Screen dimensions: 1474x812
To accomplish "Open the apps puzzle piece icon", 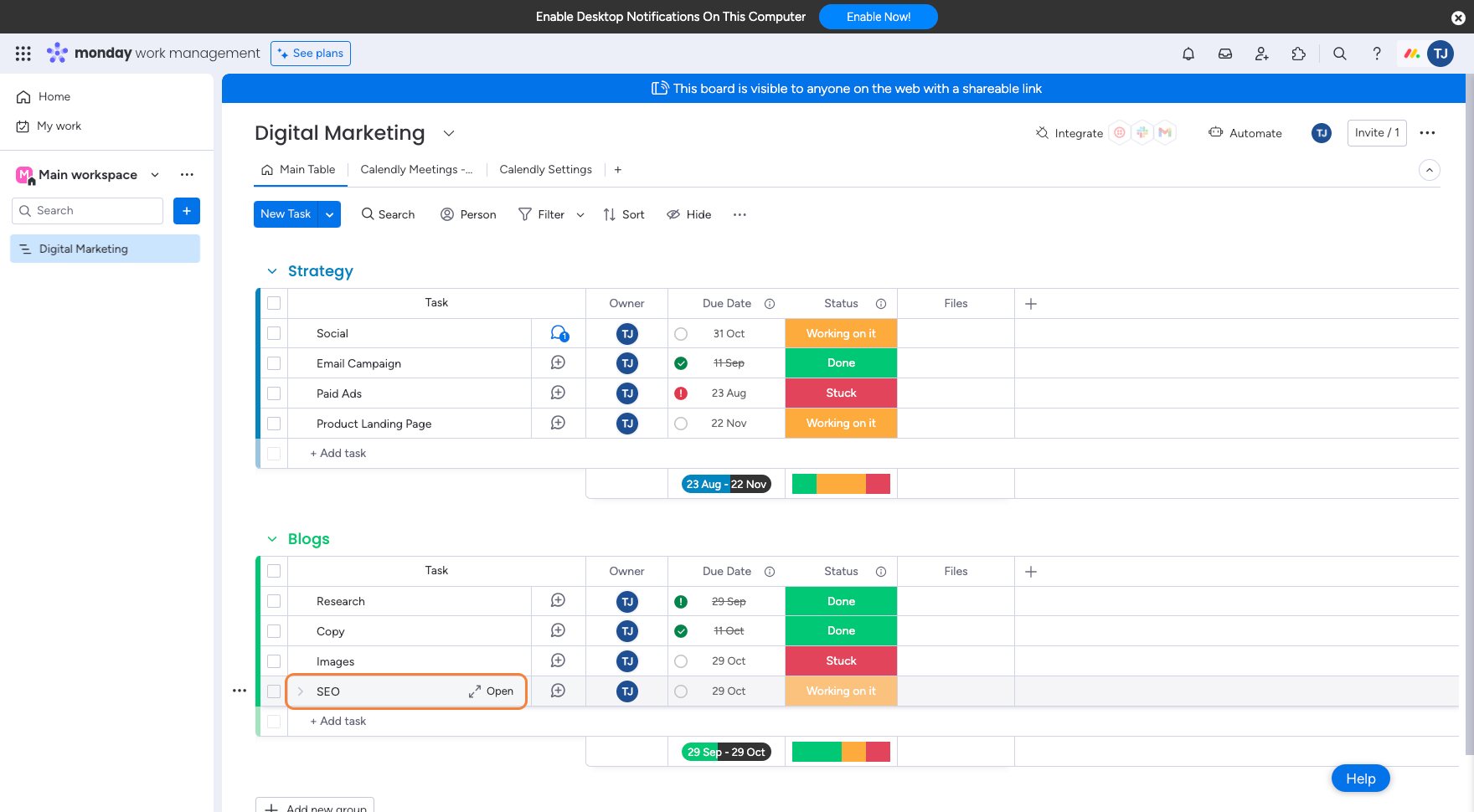I will 1298,54.
